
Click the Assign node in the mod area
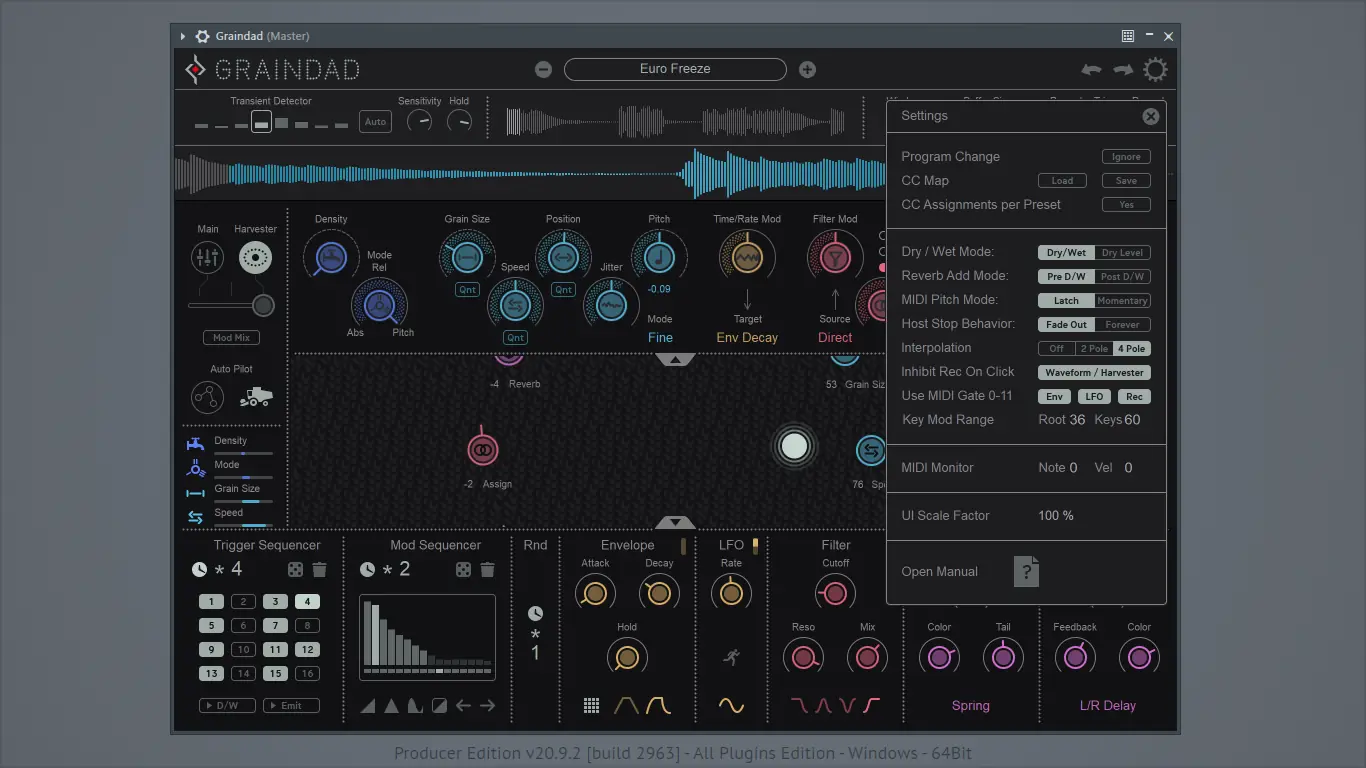click(x=482, y=450)
